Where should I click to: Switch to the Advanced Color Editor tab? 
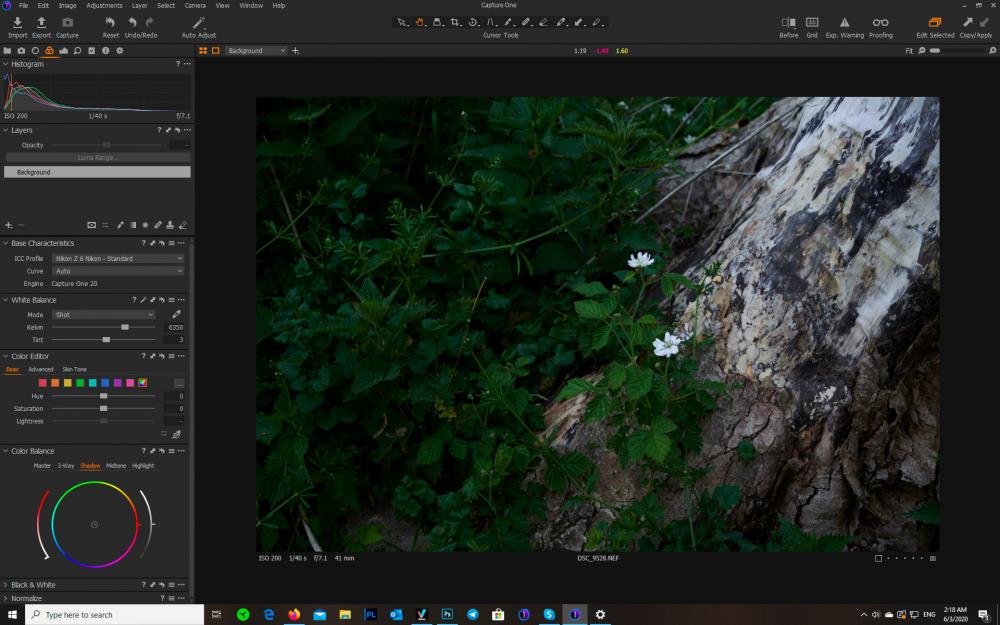[x=41, y=369]
